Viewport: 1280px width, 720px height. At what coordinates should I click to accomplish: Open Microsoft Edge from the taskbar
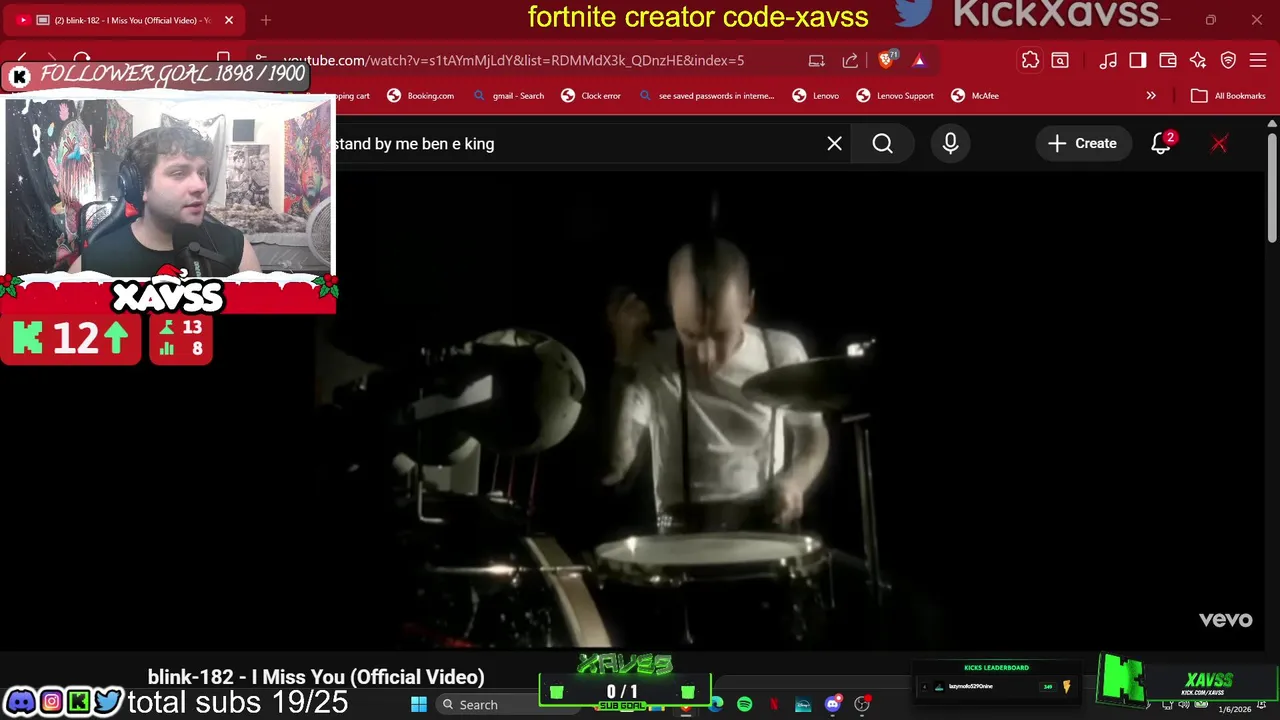tap(716, 705)
